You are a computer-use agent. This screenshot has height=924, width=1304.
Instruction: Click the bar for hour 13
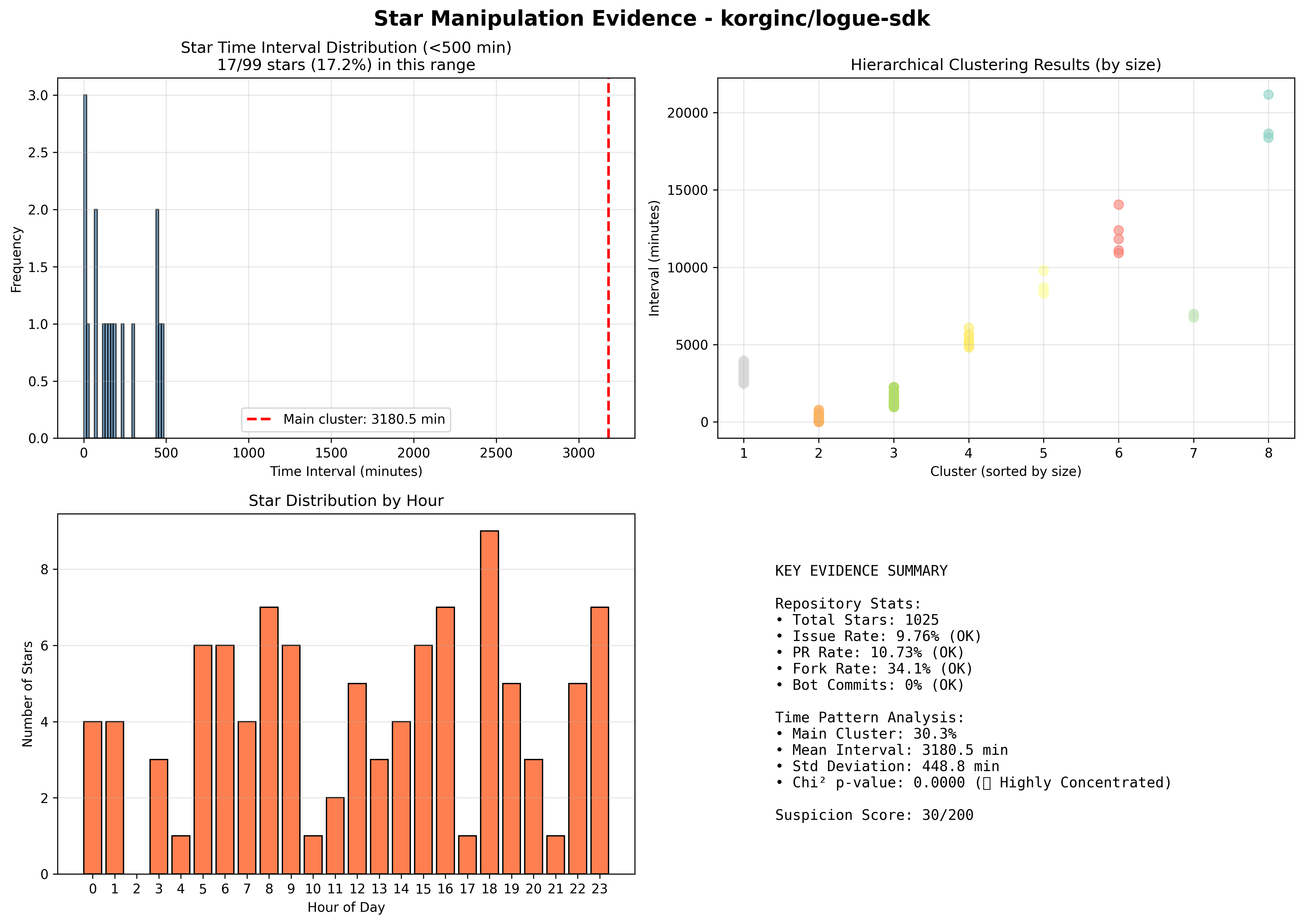pyautogui.click(x=379, y=816)
